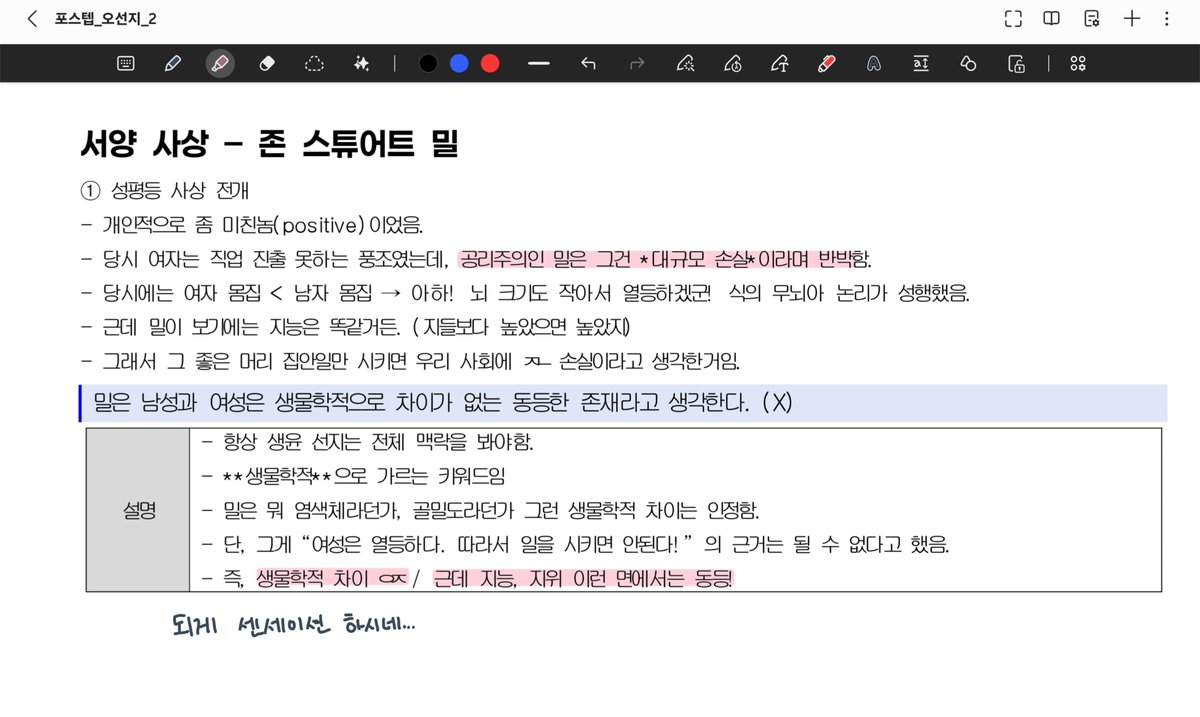Enter full screen view mode
1200x717 pixels.
(x=1013, y=19)
